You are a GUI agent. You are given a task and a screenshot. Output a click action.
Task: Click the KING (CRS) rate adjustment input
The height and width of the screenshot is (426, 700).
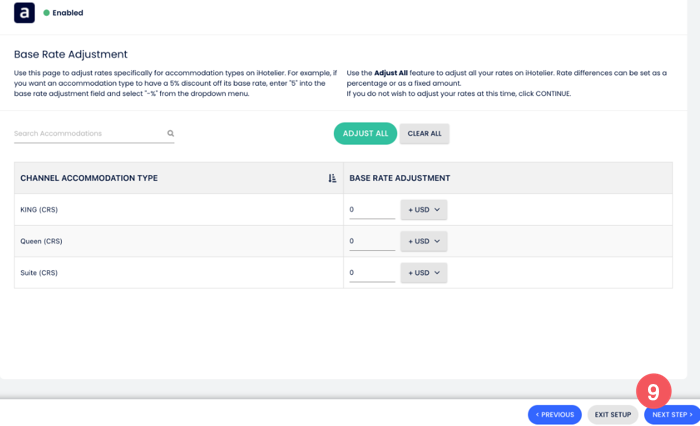(371, 210)
